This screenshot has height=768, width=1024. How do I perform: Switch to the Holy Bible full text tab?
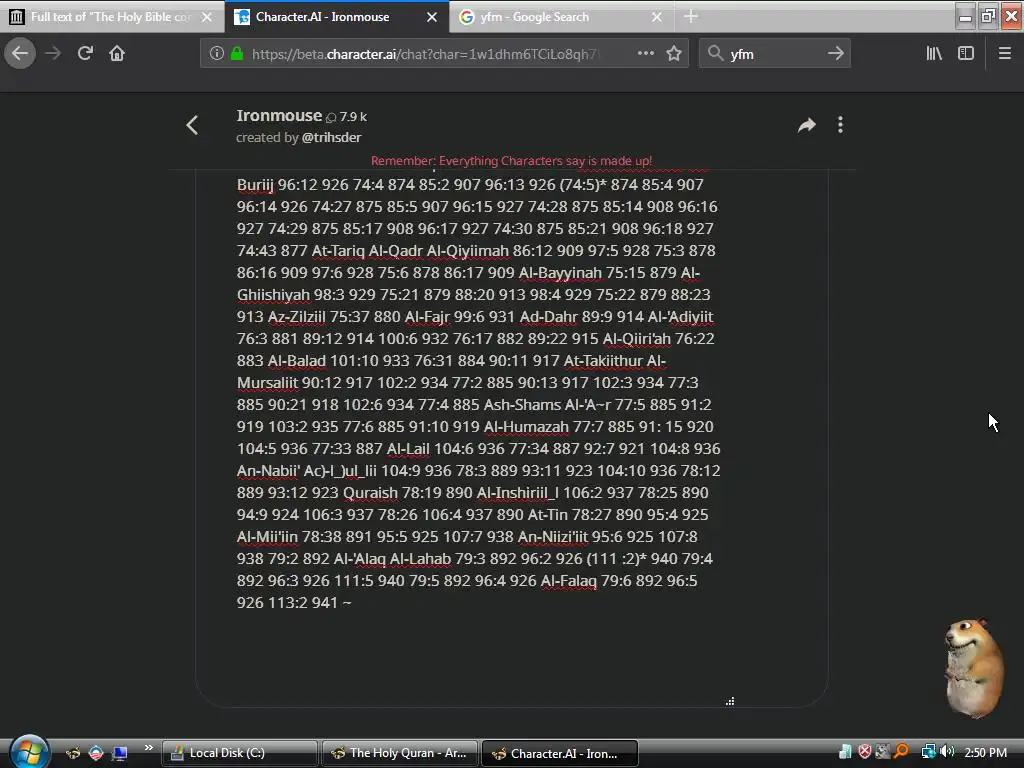tap(111, 17)
